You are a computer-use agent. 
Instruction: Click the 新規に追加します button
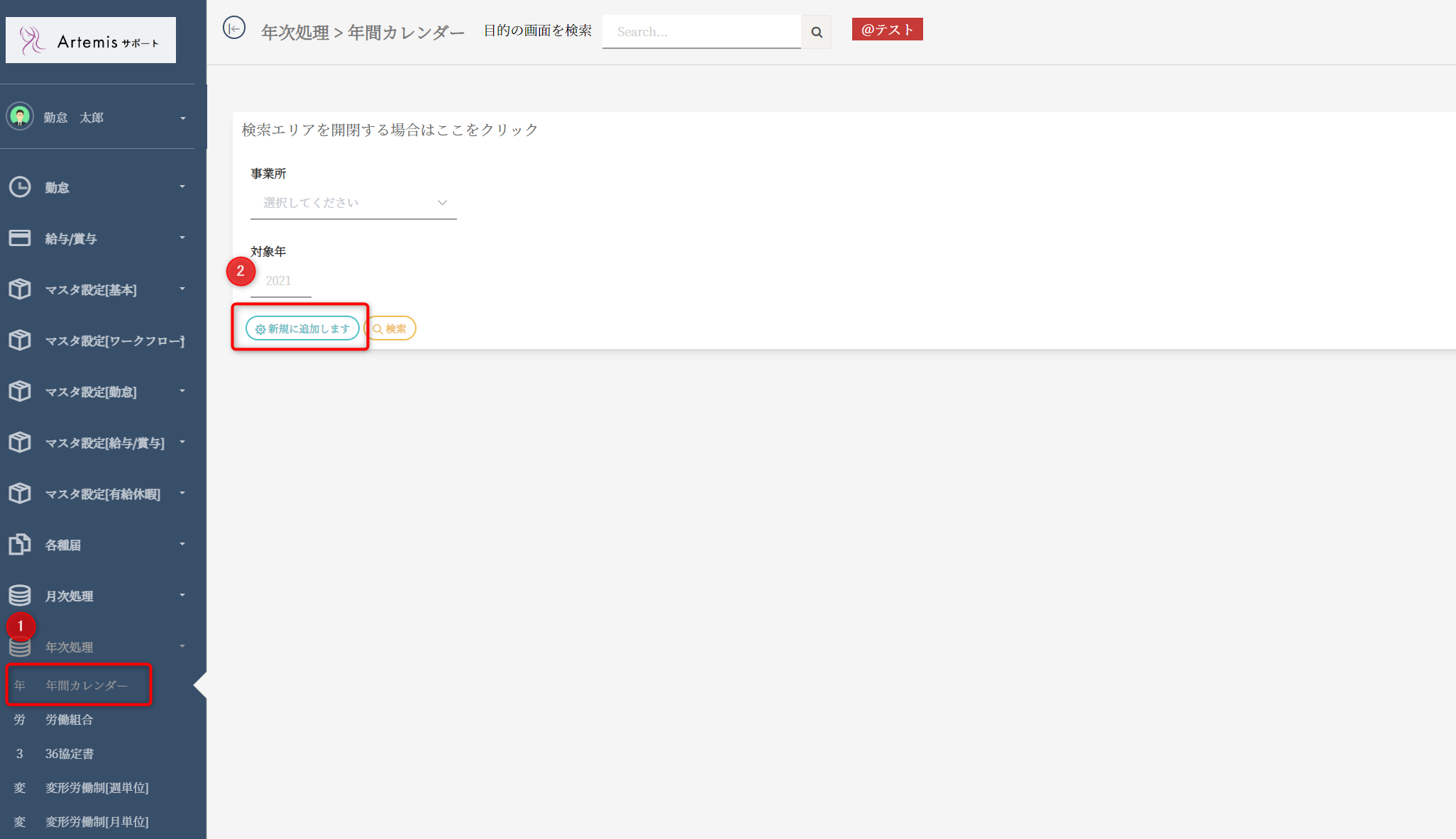[x=302, y=328]
